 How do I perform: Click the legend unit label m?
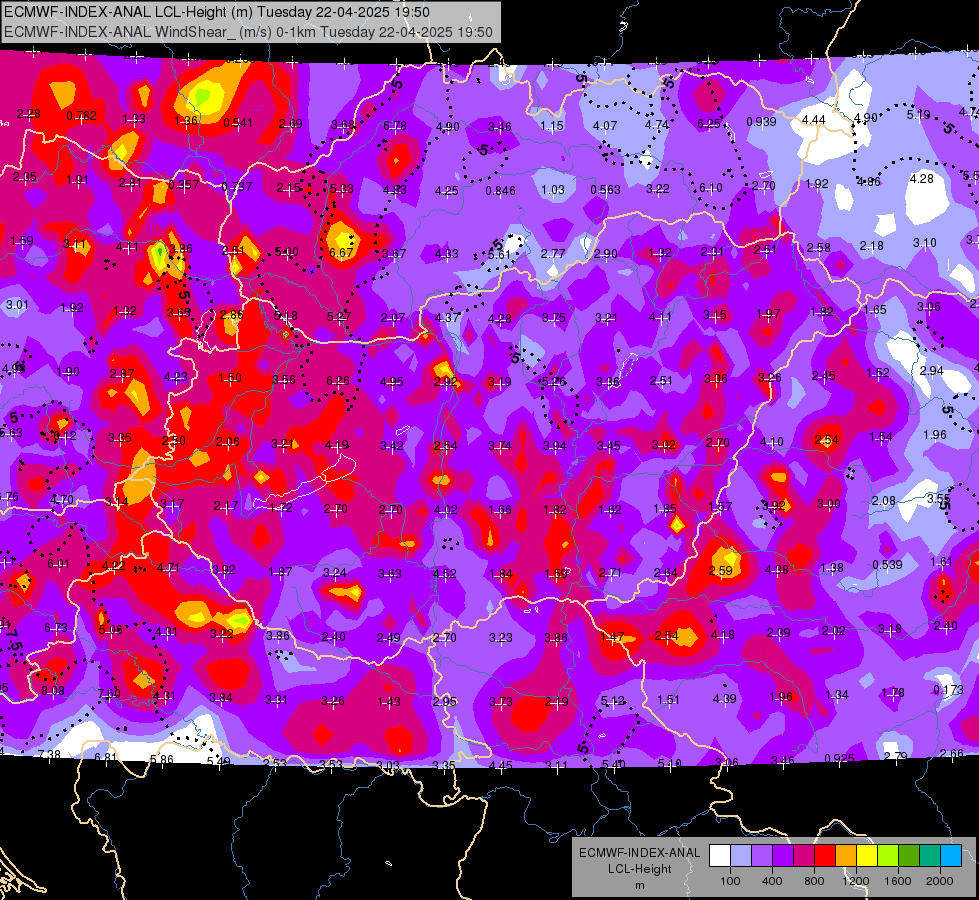pos(639,886)
